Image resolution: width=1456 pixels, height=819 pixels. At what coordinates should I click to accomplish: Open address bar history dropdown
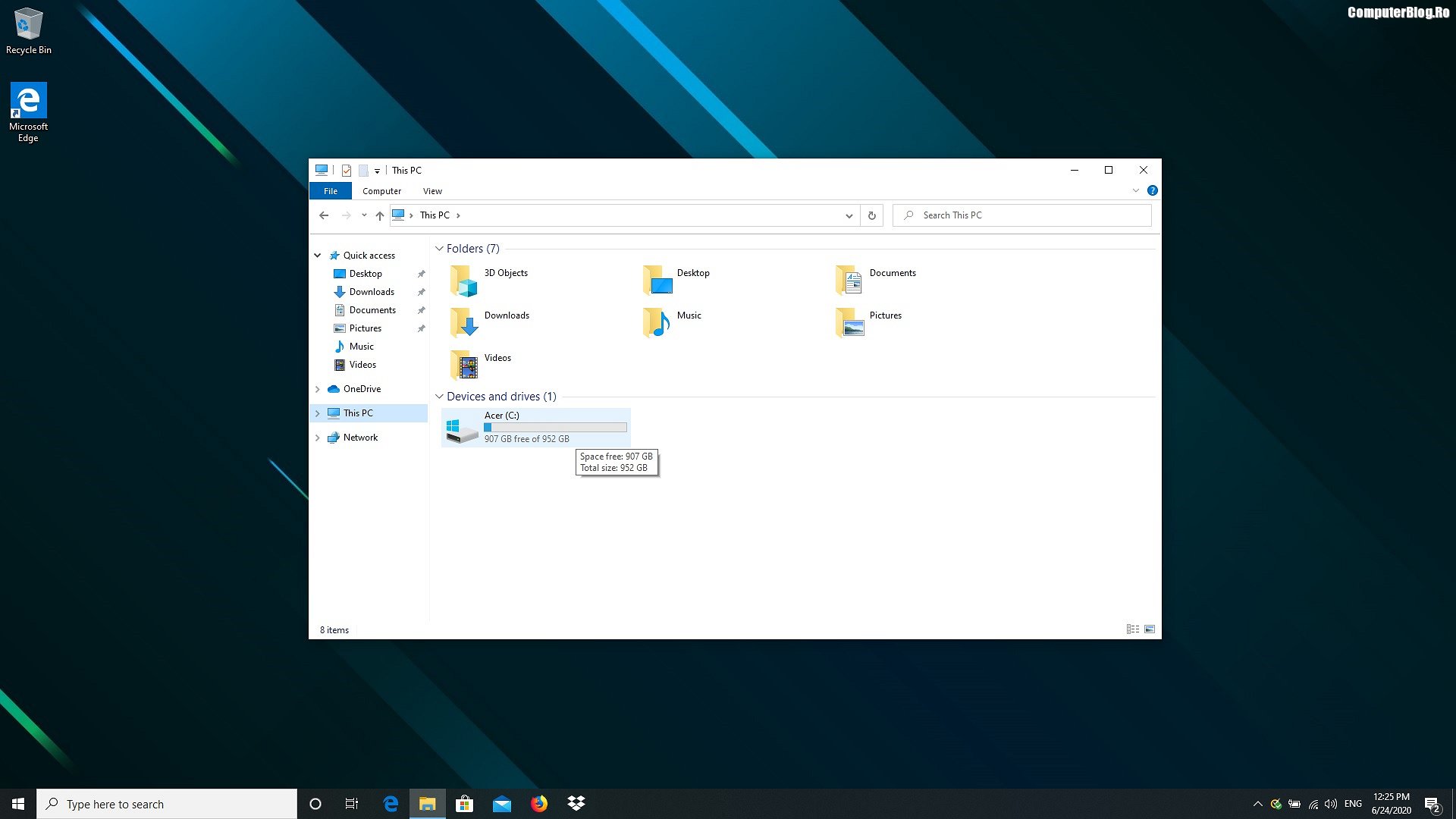(849, 215)
